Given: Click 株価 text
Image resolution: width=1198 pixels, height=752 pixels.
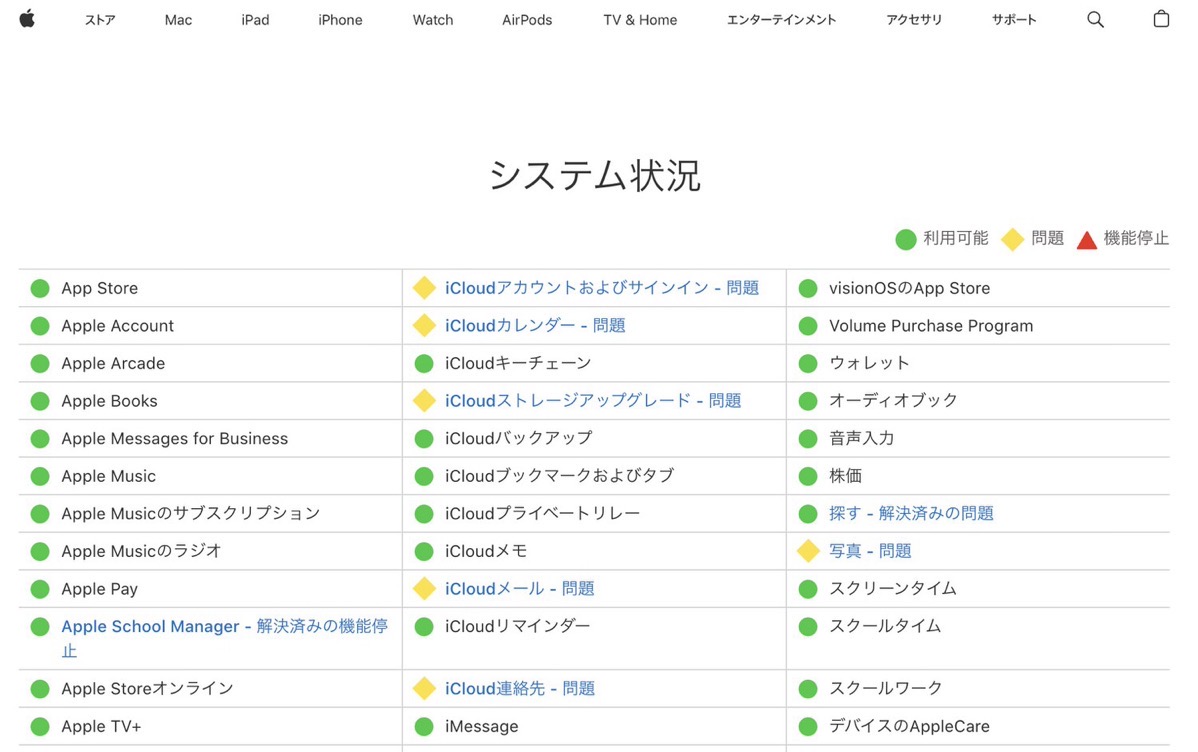Looking at the screenshot, I should (x=846, y=475).
